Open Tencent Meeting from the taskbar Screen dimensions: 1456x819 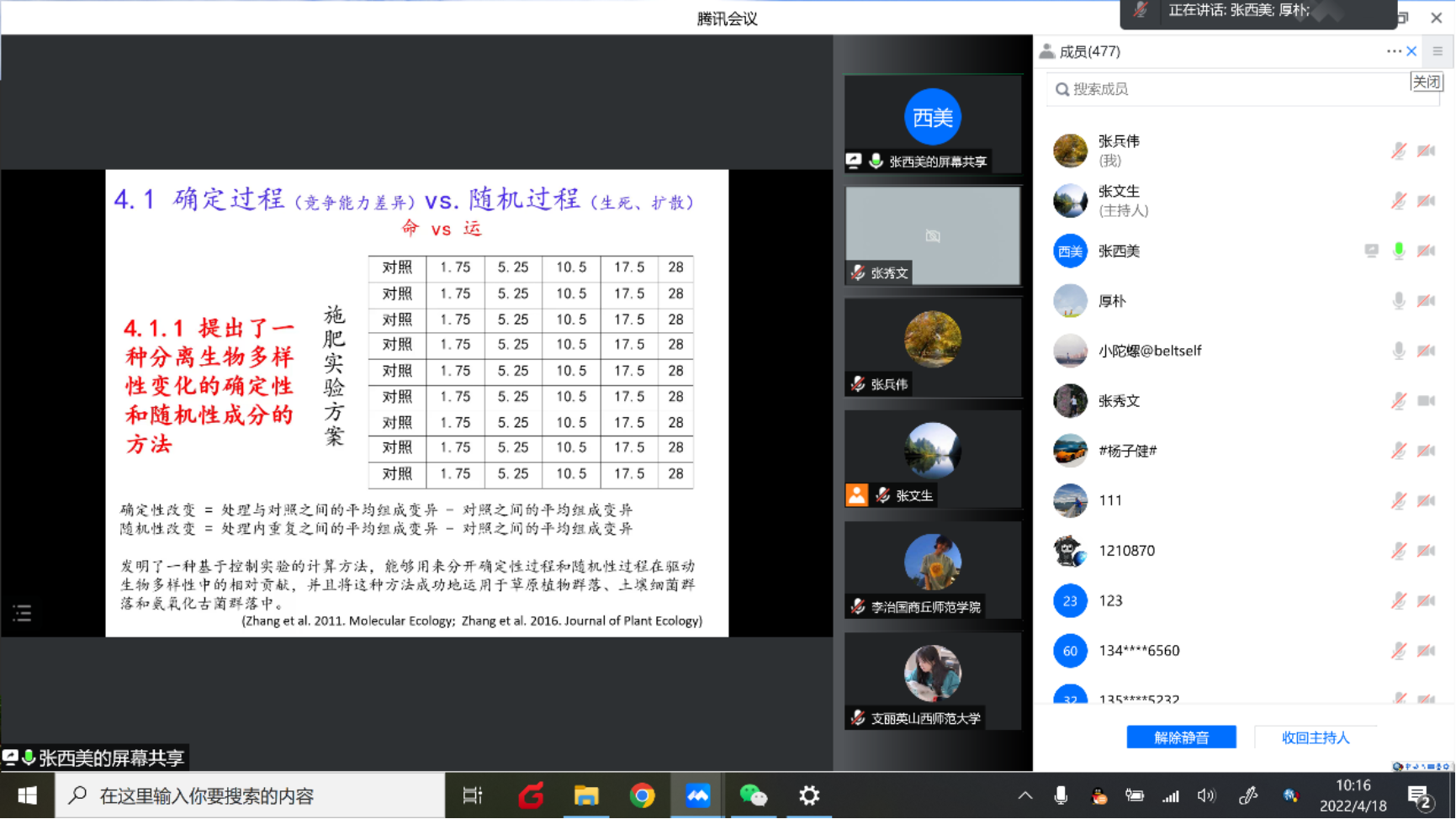697,795
